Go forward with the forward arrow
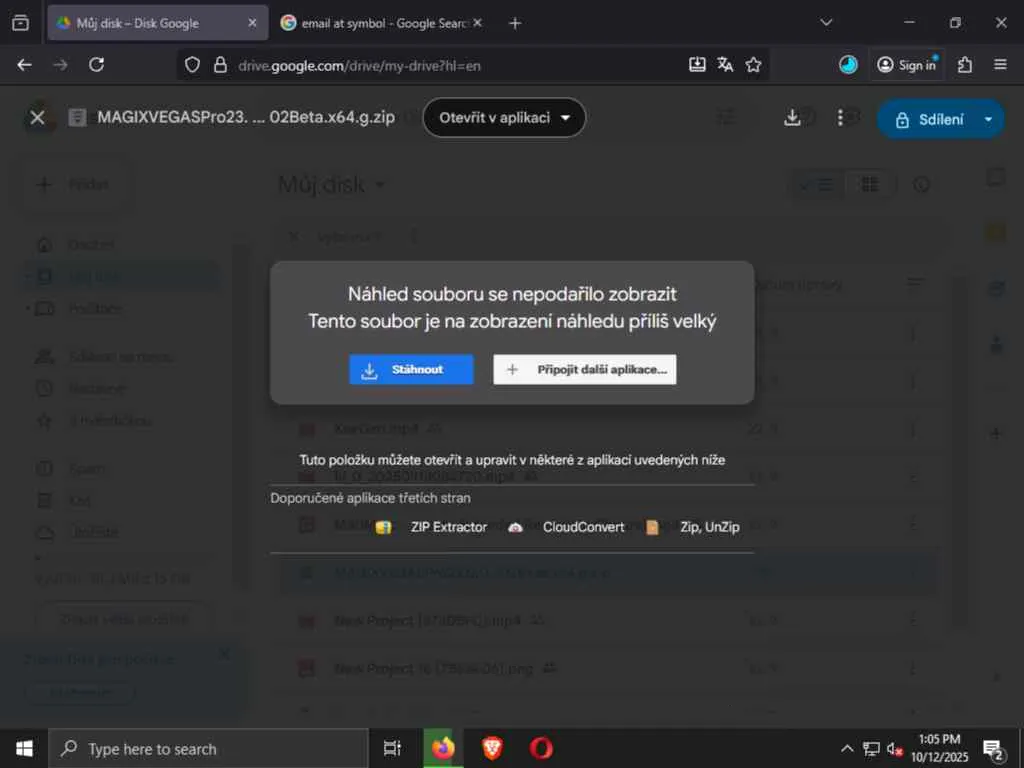 tap(61, 65)
